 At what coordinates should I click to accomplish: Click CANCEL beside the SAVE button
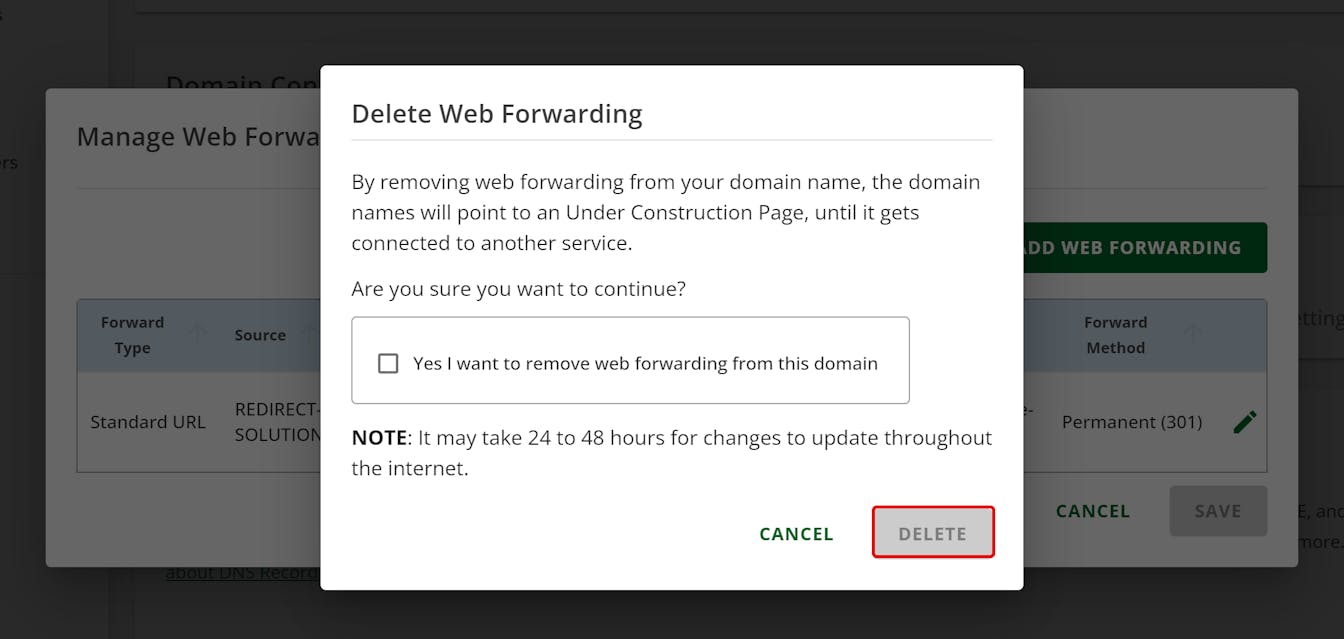click(1092, 511)
